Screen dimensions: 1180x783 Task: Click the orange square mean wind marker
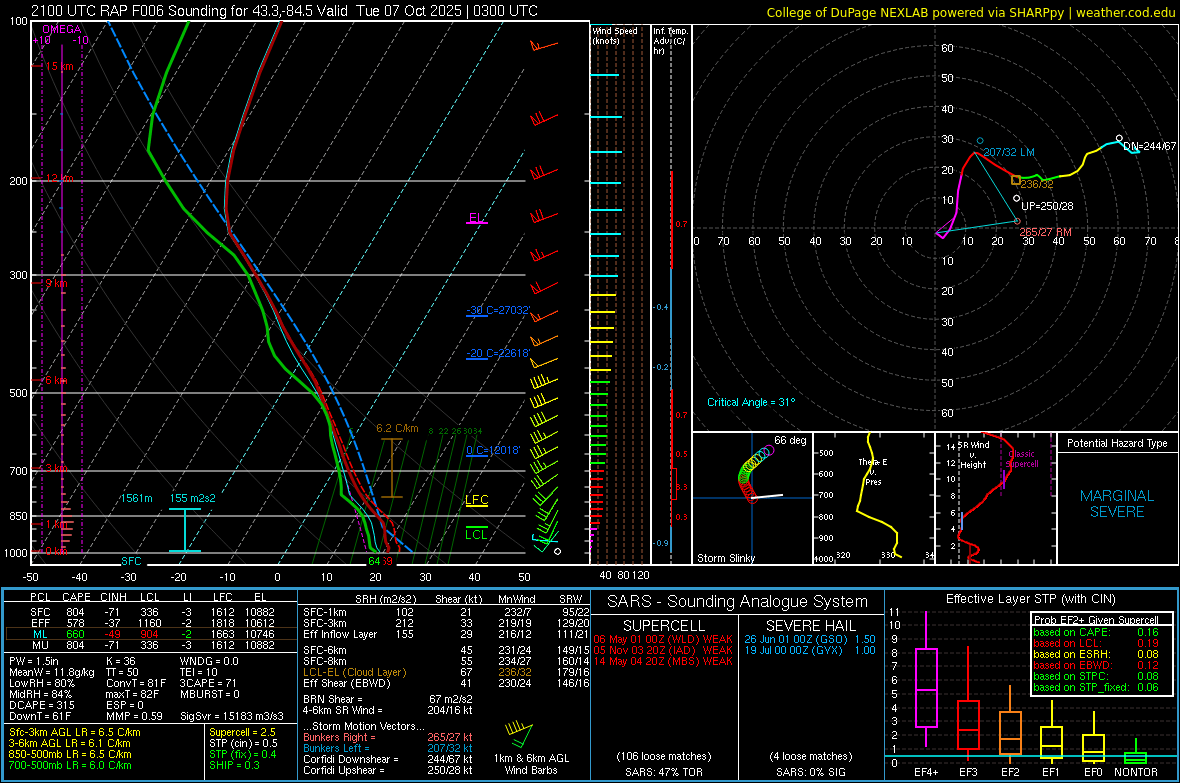point(1016,180)
